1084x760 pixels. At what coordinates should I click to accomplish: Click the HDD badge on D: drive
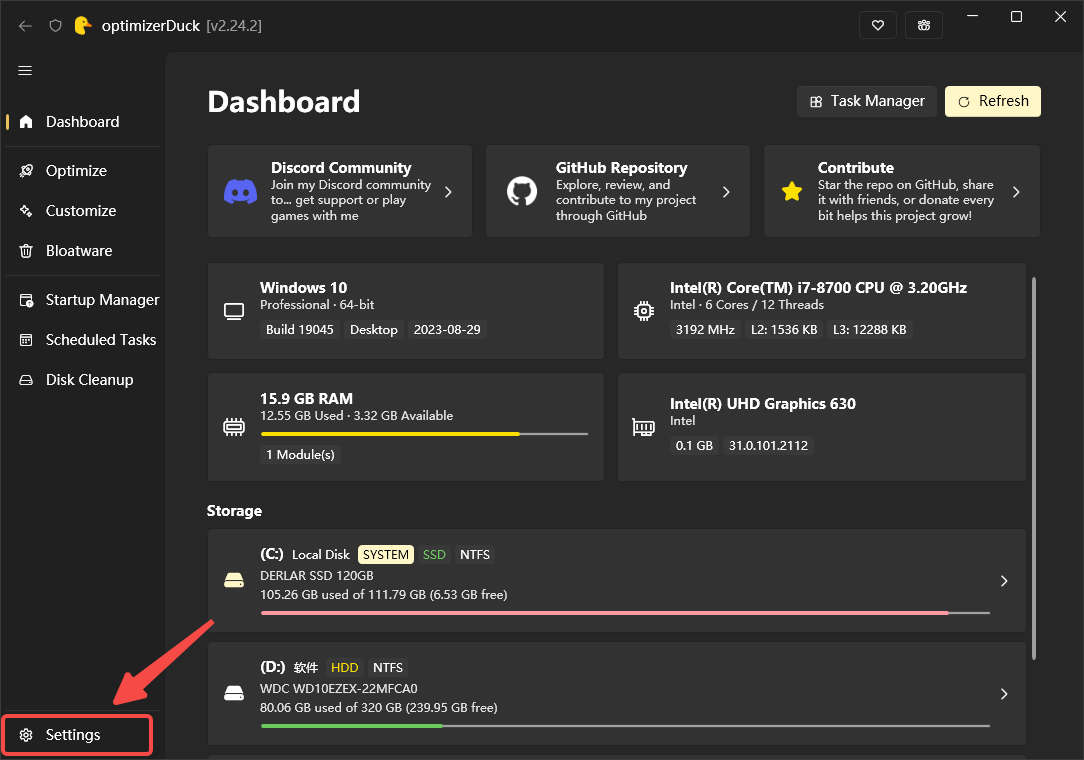click(x=344, y=667)
